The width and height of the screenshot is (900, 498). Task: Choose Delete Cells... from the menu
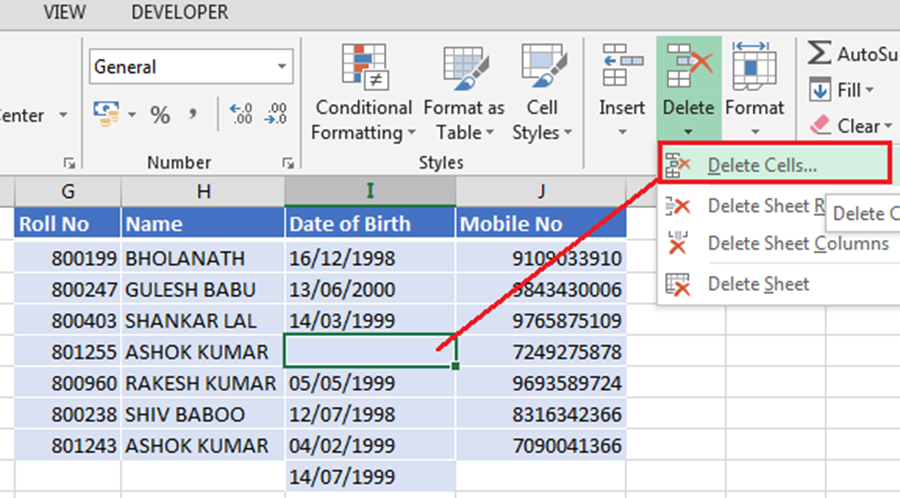coord(762,166)
